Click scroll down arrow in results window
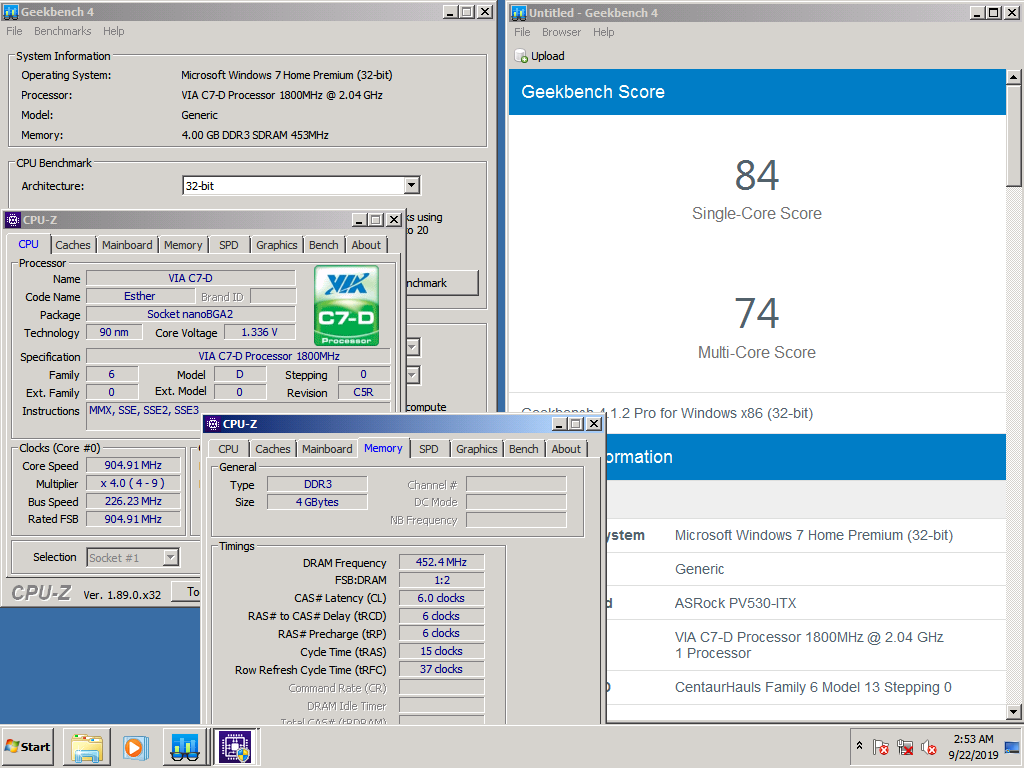The height and width of the screenshot is (768, 1024). (1014, 712)
